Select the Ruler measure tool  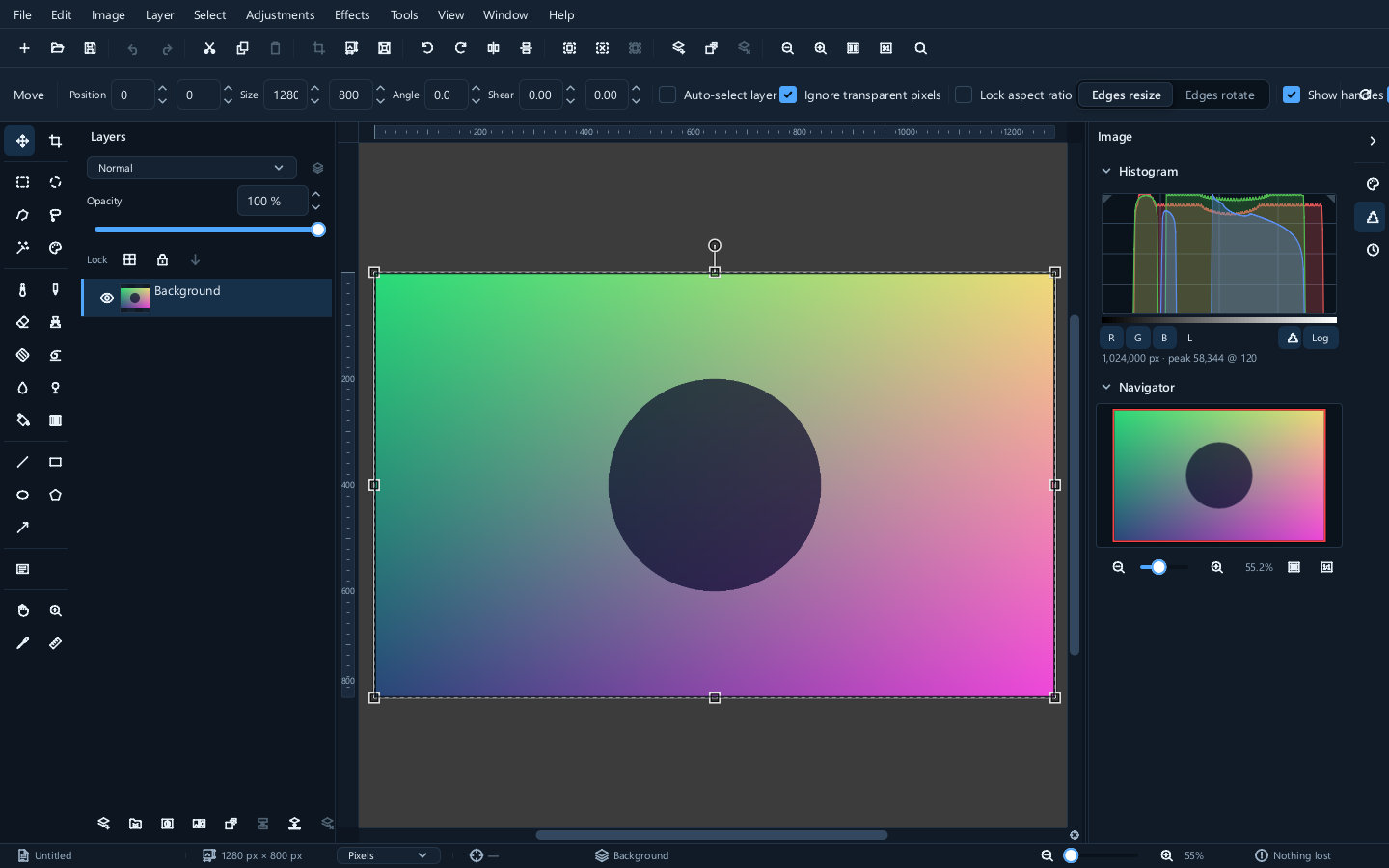coord(55,643)
